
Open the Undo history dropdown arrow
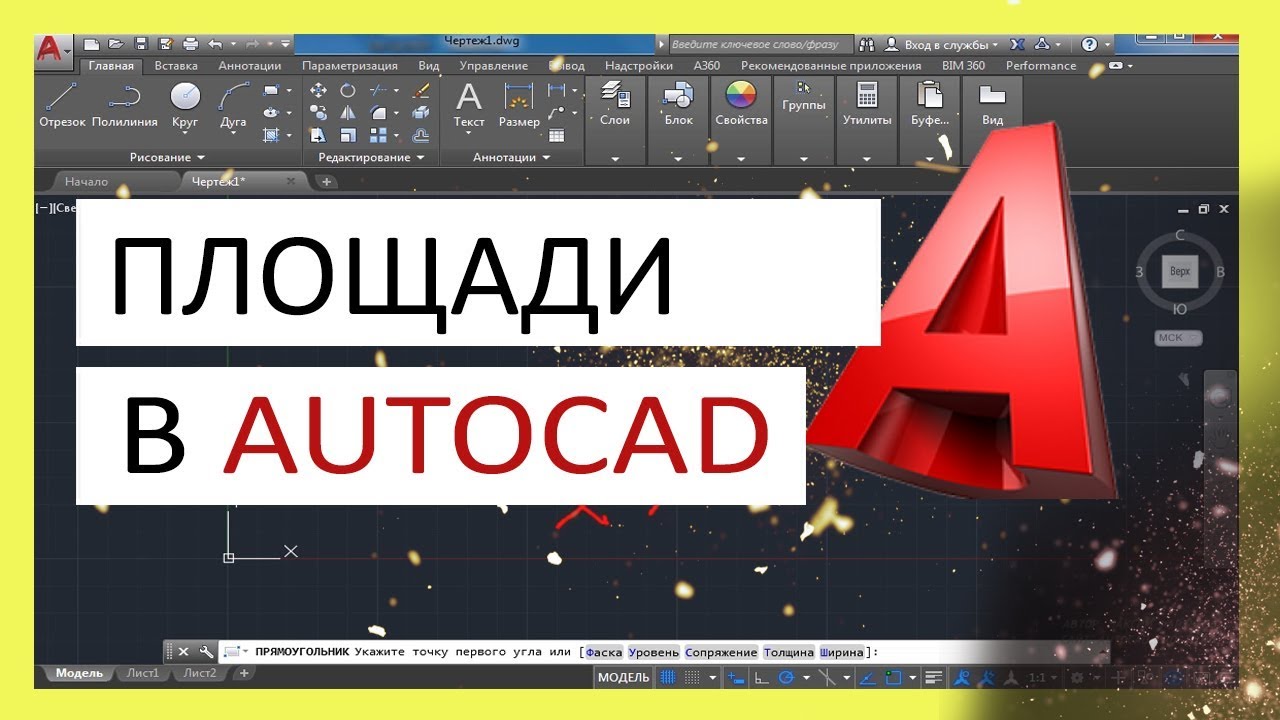(x=233, y=45)
